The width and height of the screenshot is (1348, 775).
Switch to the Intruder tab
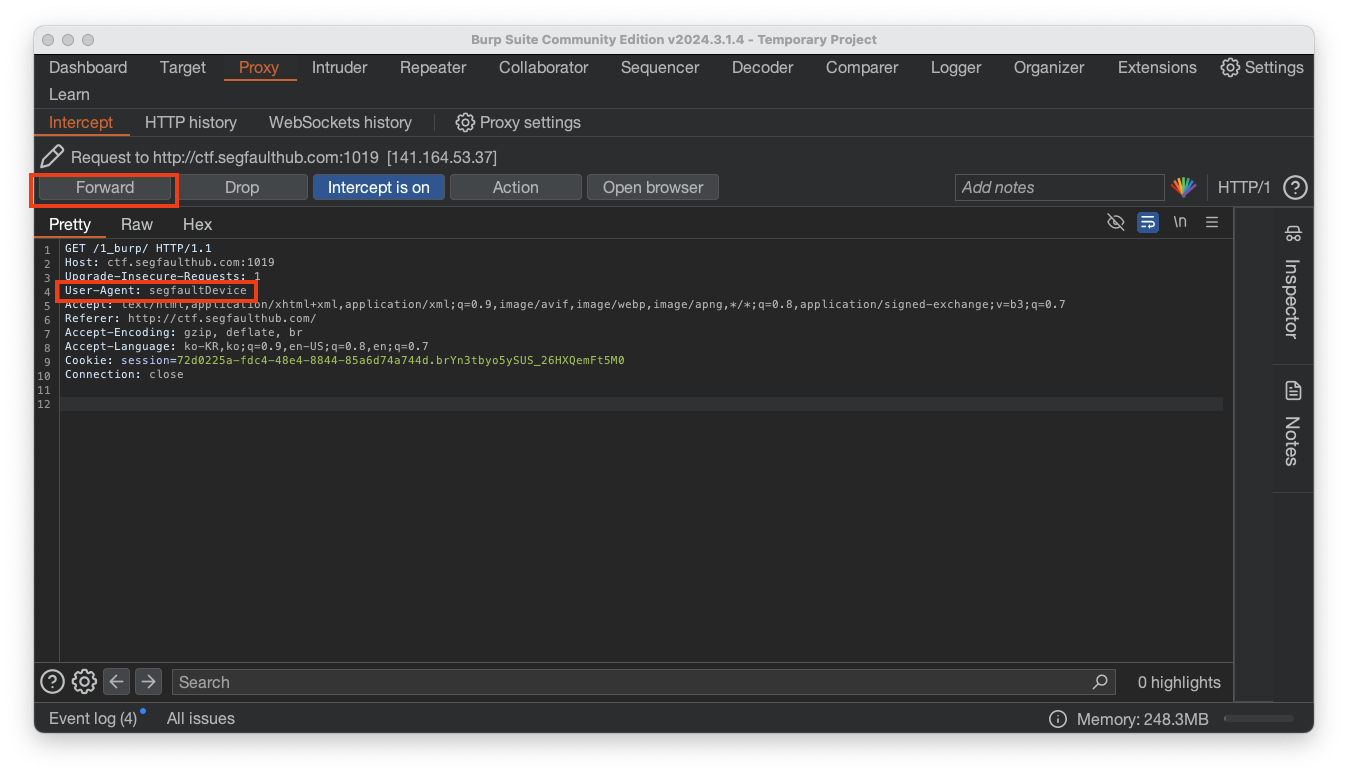340,68
